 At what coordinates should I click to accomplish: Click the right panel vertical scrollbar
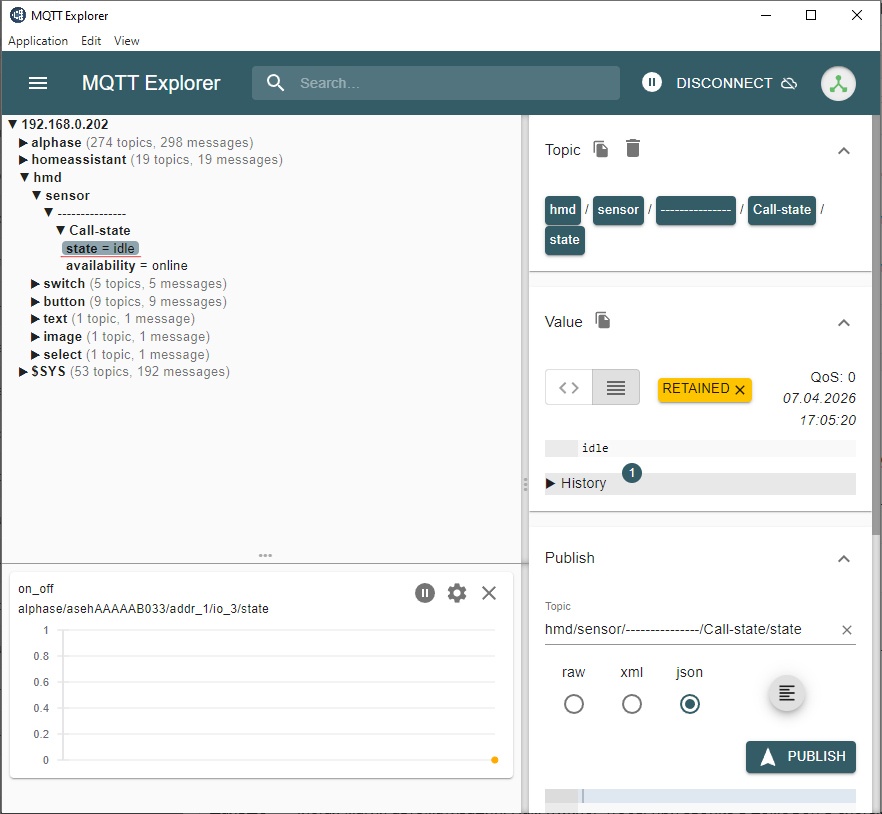tap(876, 325)
